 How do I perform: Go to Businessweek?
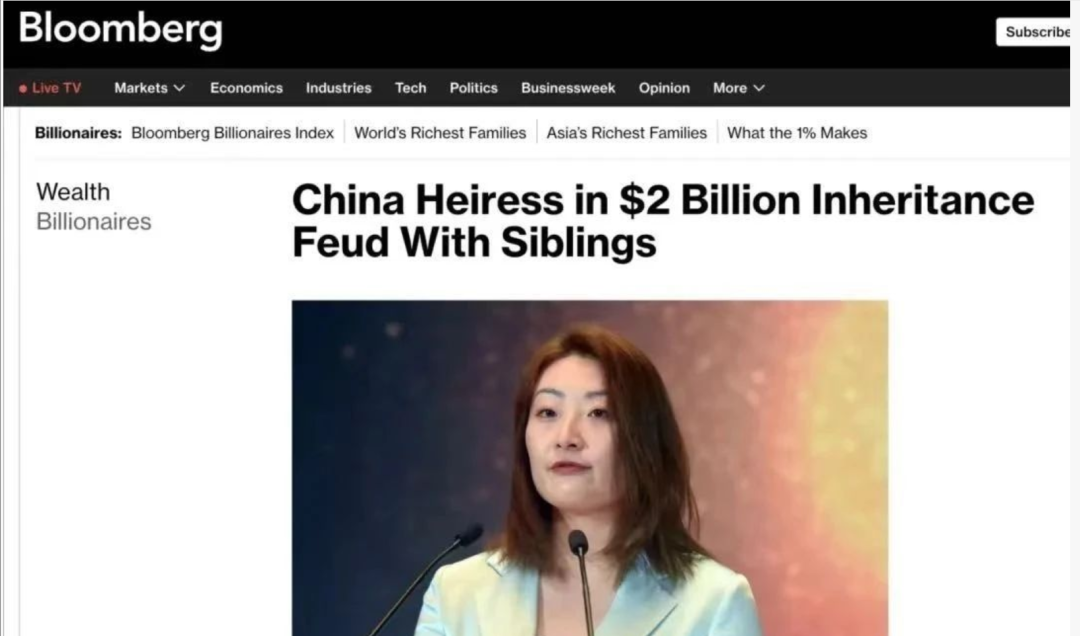[568, 88]
